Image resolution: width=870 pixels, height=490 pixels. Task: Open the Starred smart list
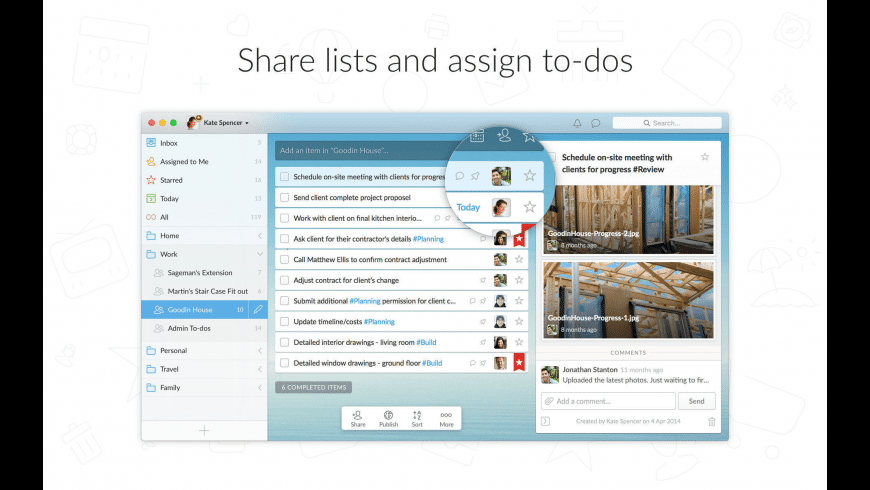pos(204,180)
